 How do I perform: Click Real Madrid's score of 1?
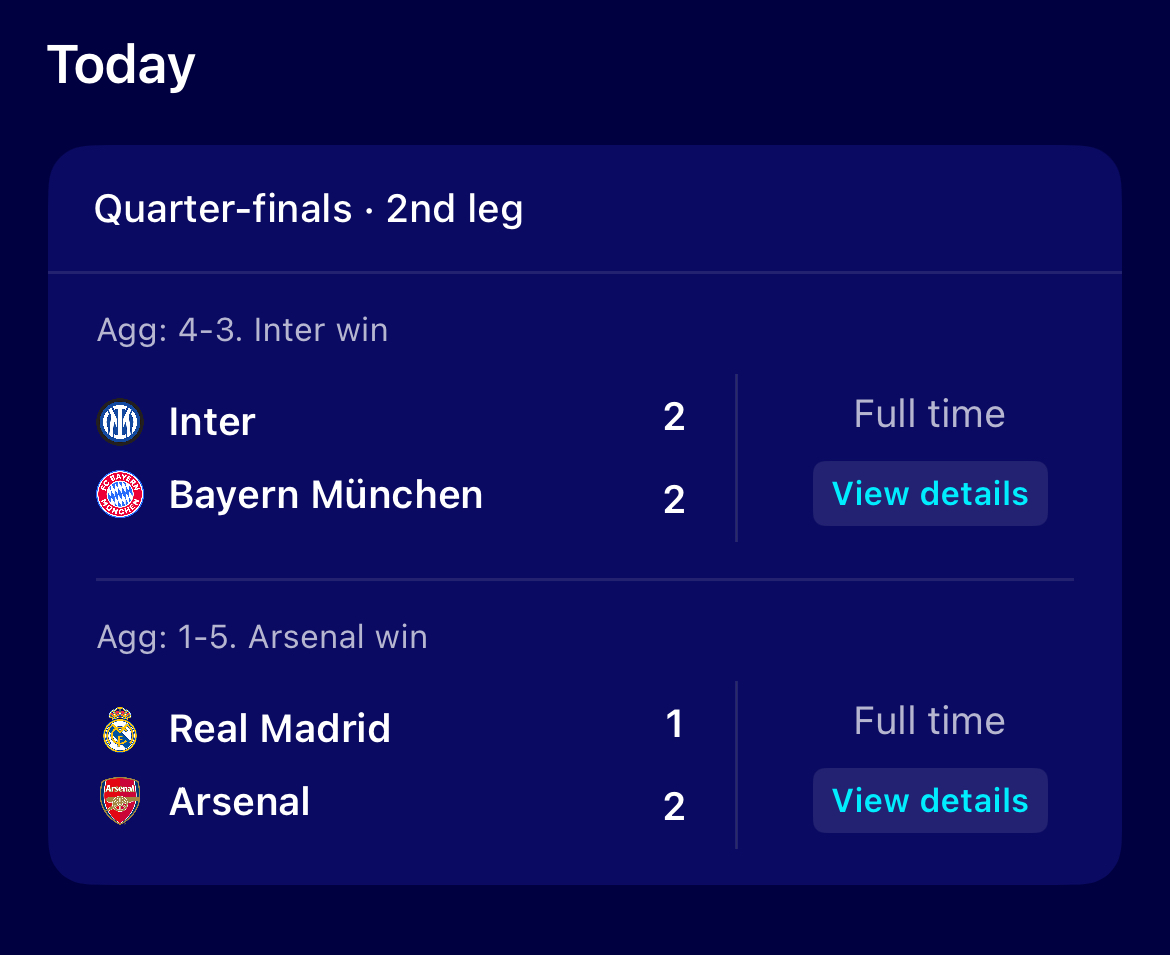tap(674, 724)
